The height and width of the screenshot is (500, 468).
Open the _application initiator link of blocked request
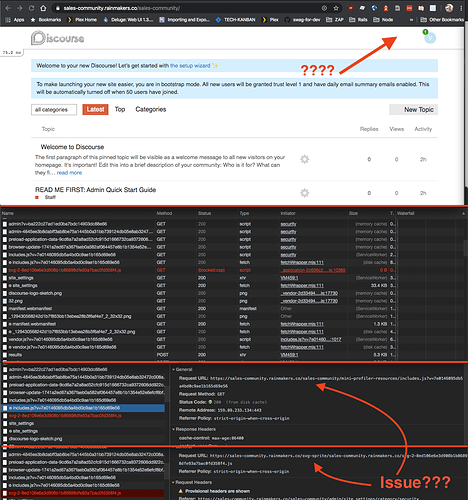(x=313, y=270)
